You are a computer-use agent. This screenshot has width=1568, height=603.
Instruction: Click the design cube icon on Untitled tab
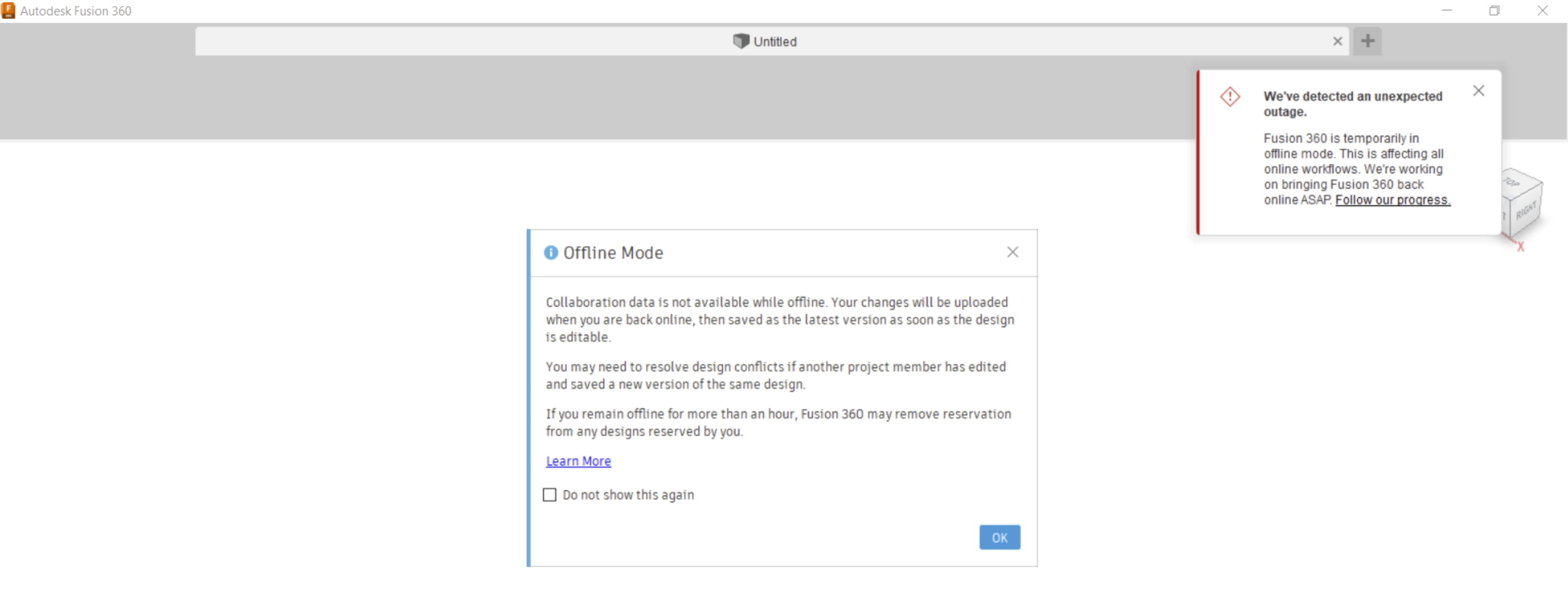(741, 41)
